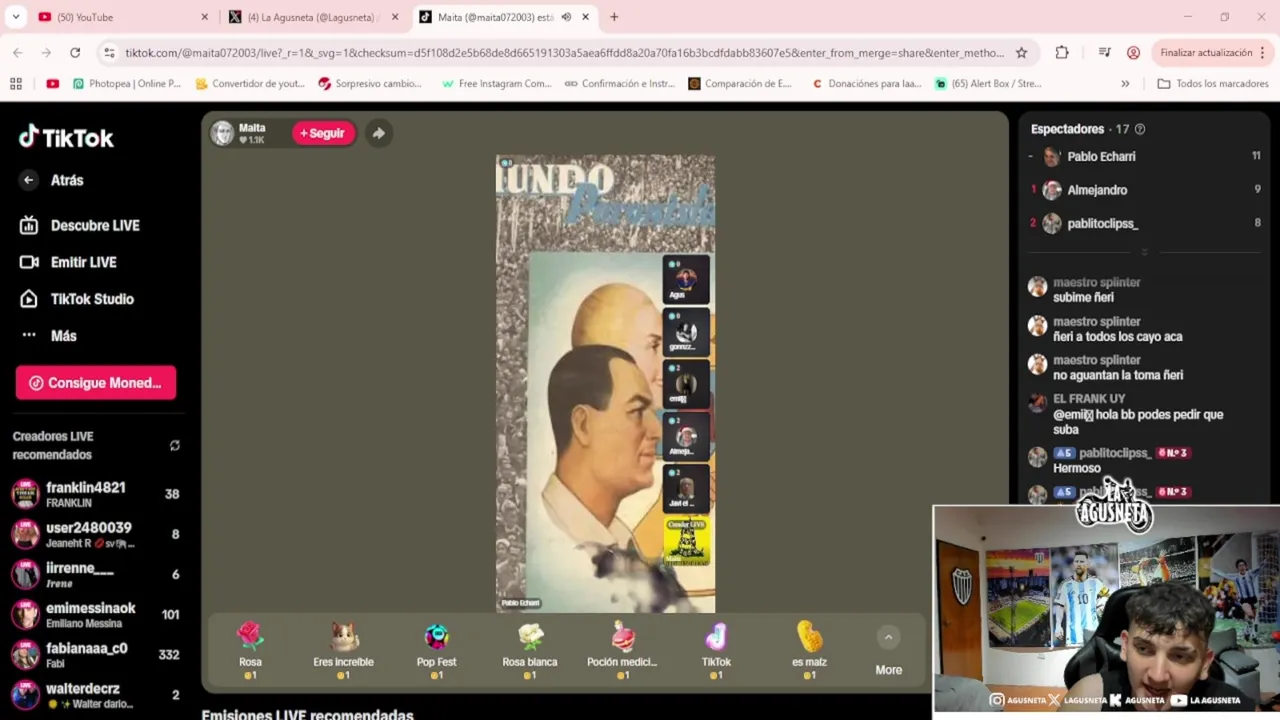Open fabianaaa_c0 live stream
This screenshot has height=720, width=1280.
[x=95, y=655]
